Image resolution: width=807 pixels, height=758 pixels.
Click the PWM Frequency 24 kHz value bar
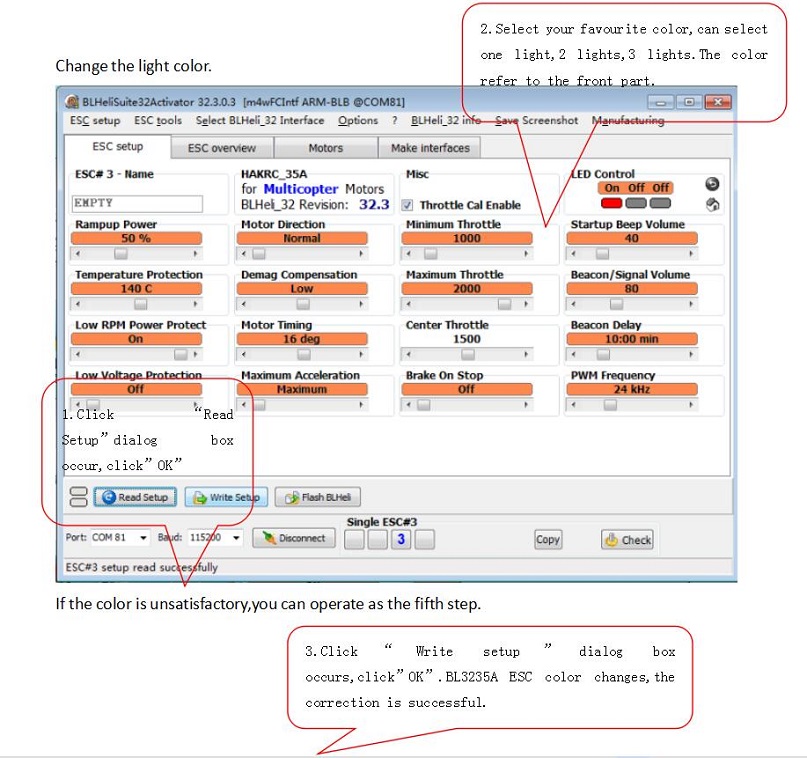[632, 390]
